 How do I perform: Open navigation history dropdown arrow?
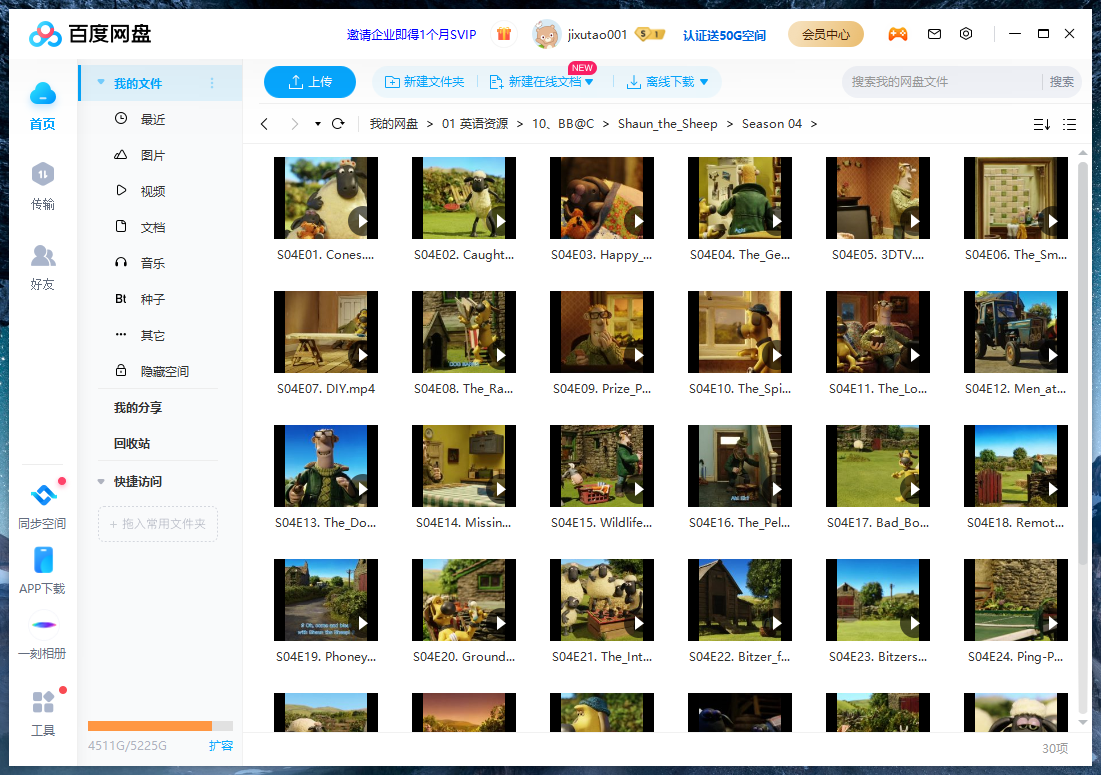click(x=318, y=124)
